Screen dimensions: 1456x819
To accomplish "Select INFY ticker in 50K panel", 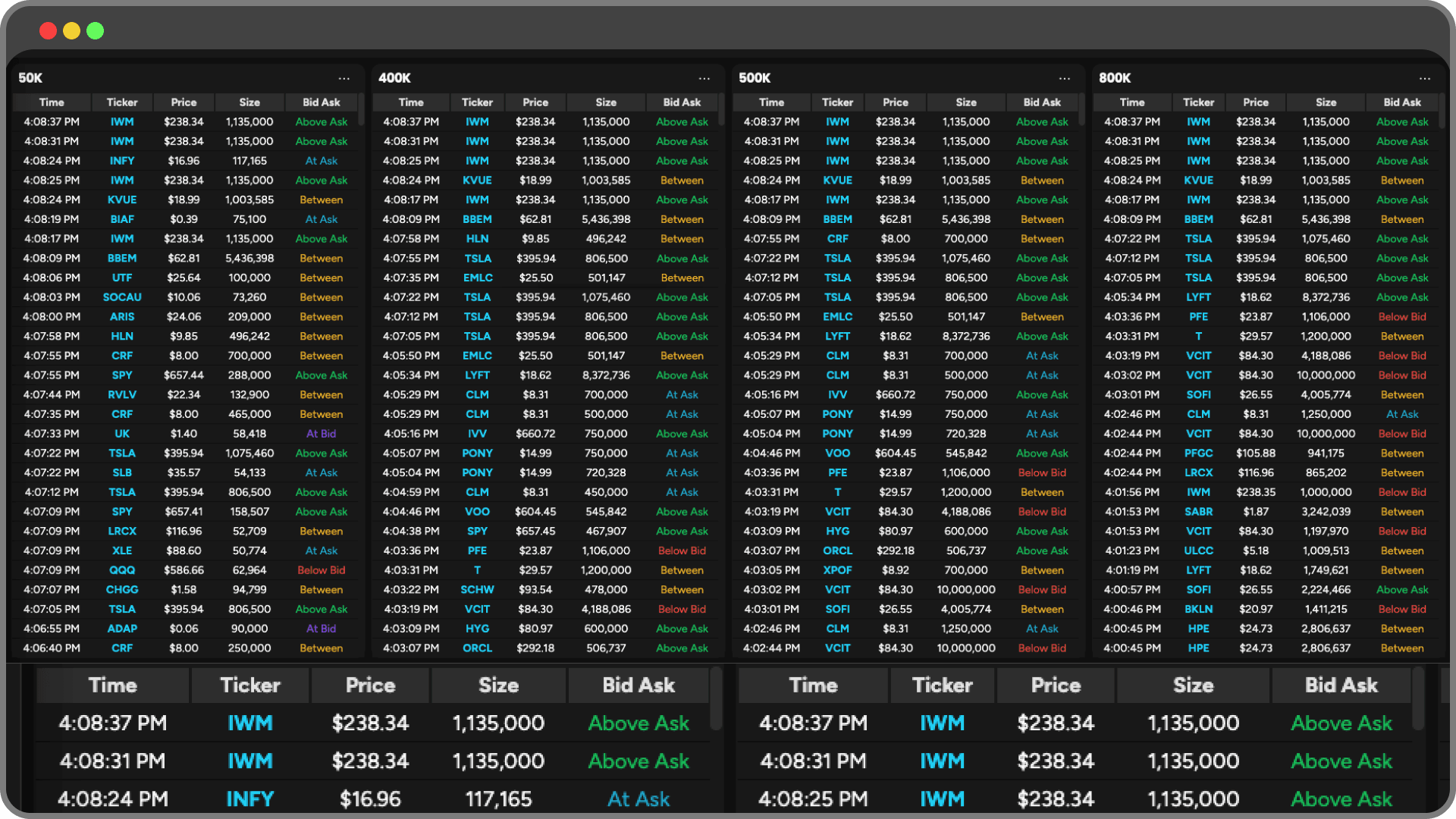I will click(122, 161).
